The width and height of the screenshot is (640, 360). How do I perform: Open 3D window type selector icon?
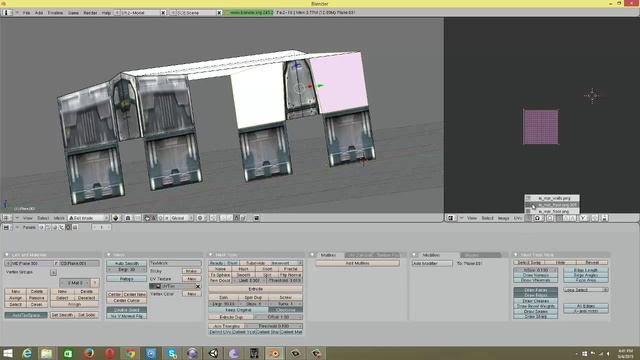pyautogui.click(x=6, y=218)
